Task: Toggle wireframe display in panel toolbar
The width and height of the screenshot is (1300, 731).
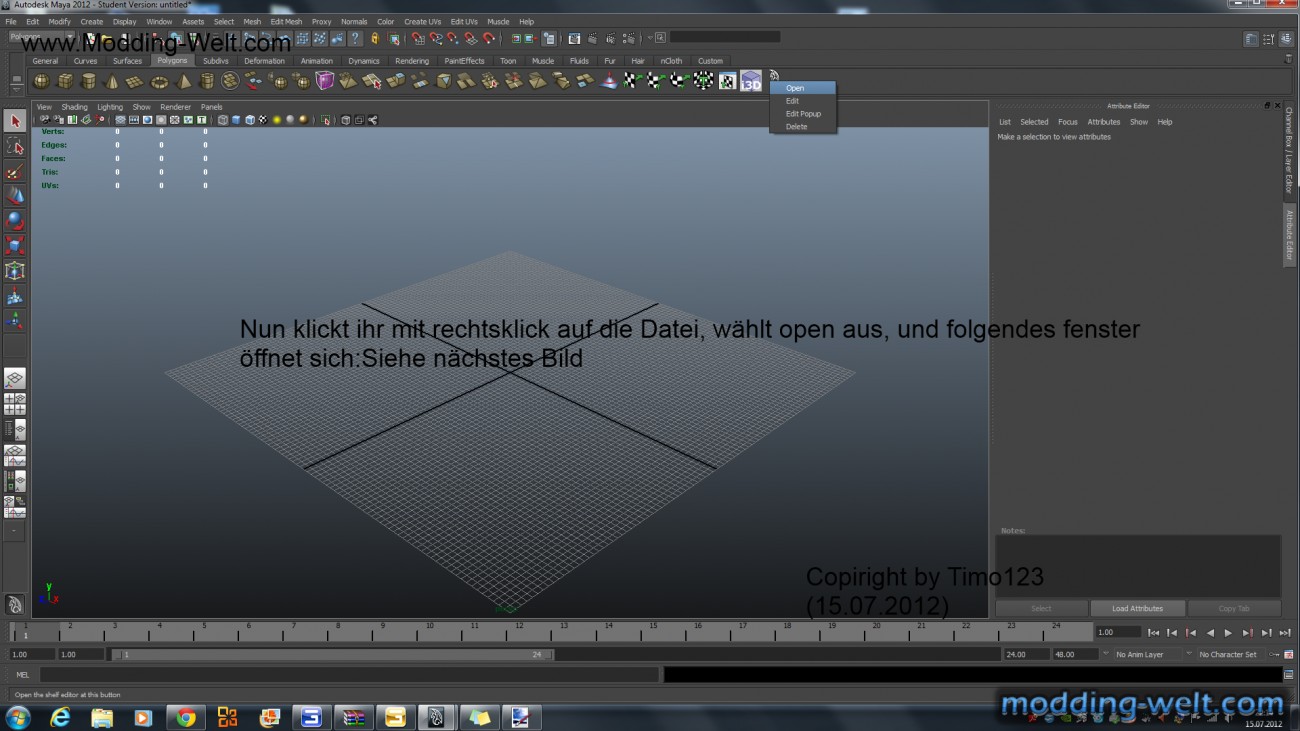Action: pos(222,120)
